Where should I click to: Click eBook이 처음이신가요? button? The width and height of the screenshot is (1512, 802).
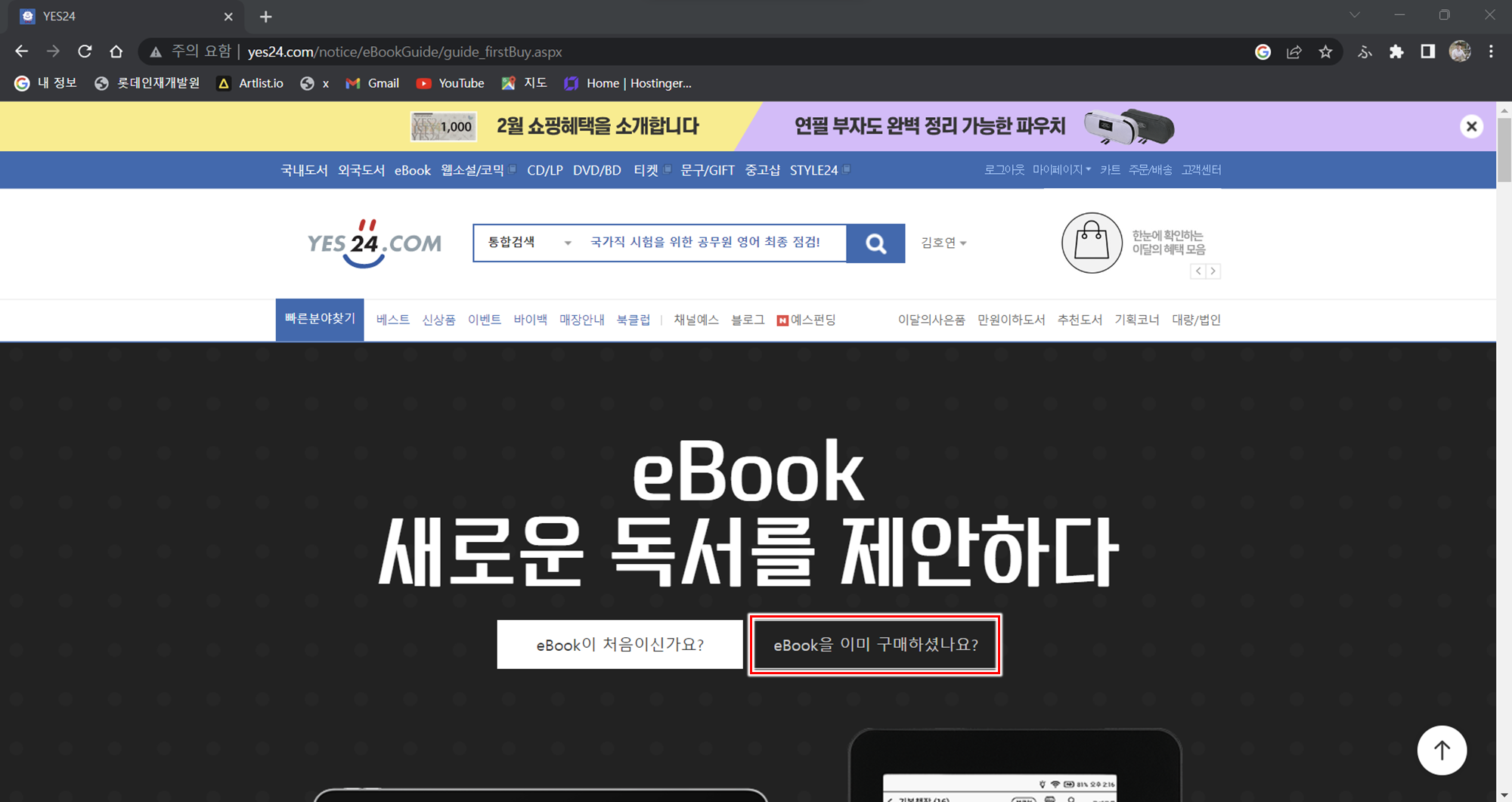tap(620, 644)
